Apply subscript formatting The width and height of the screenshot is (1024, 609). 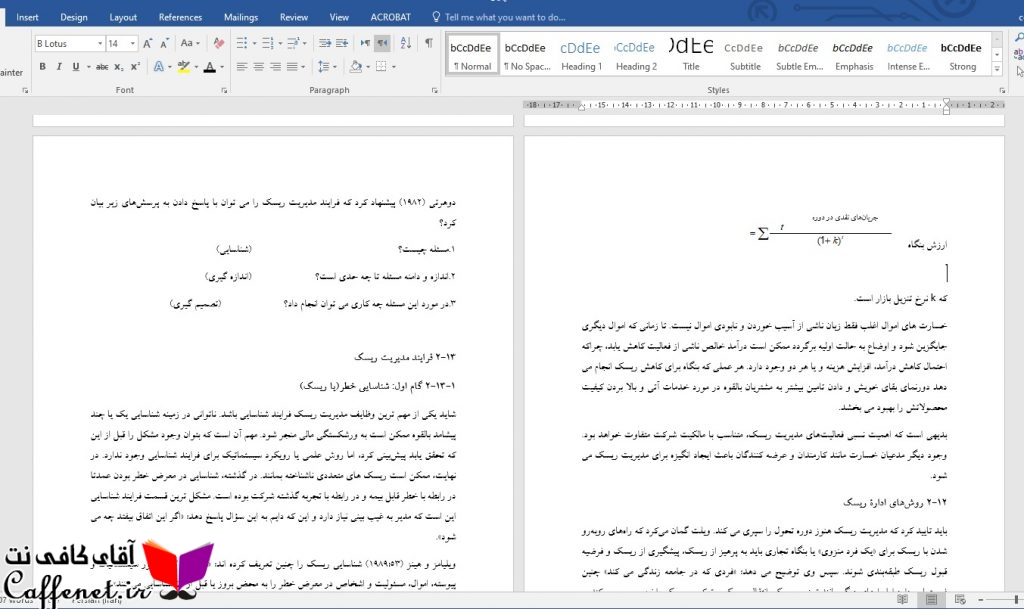point(119,67)
